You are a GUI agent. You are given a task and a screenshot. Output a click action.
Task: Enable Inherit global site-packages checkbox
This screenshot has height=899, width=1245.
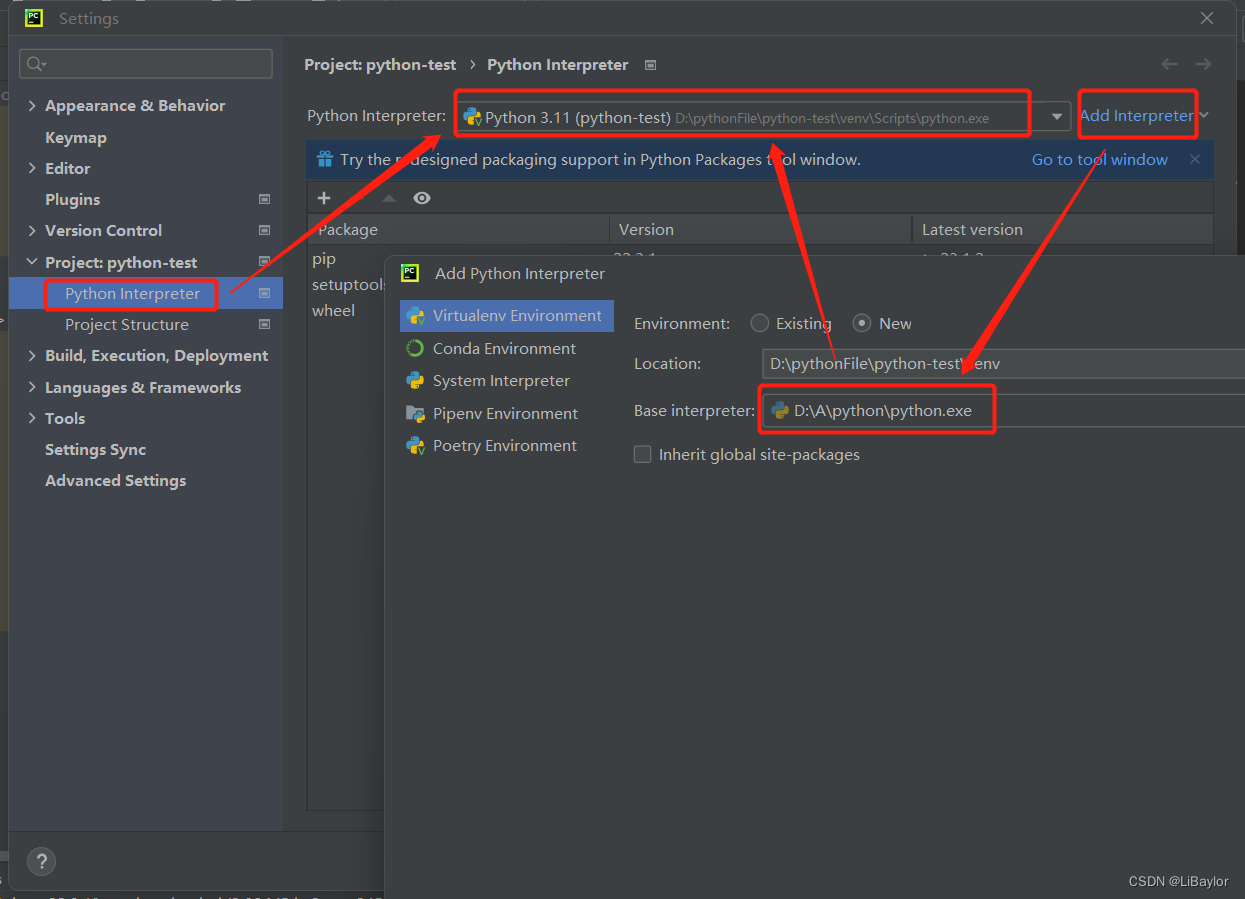coord(642,454)
